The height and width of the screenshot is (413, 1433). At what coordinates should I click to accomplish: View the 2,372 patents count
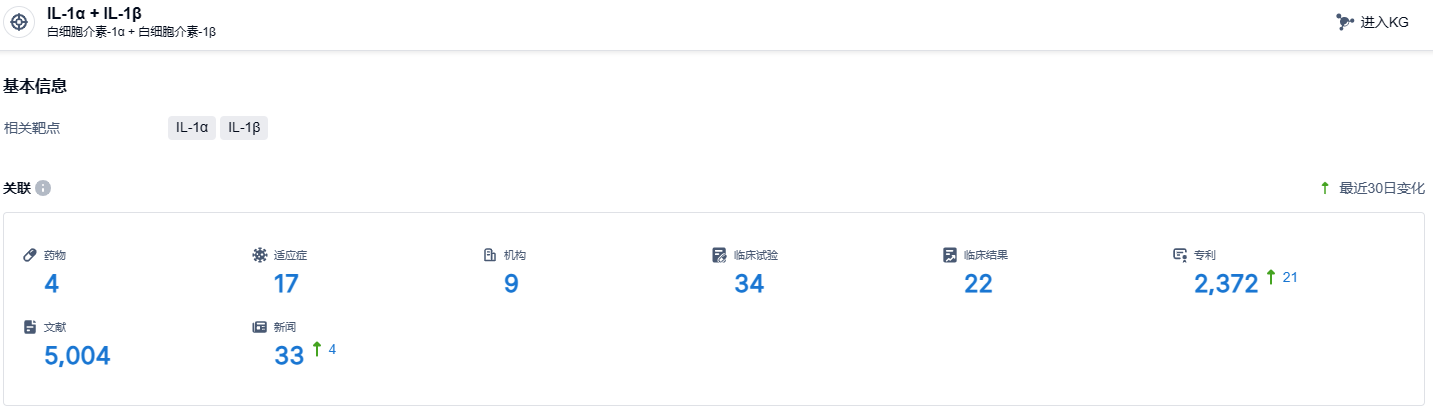click(x=1226, y=285)
